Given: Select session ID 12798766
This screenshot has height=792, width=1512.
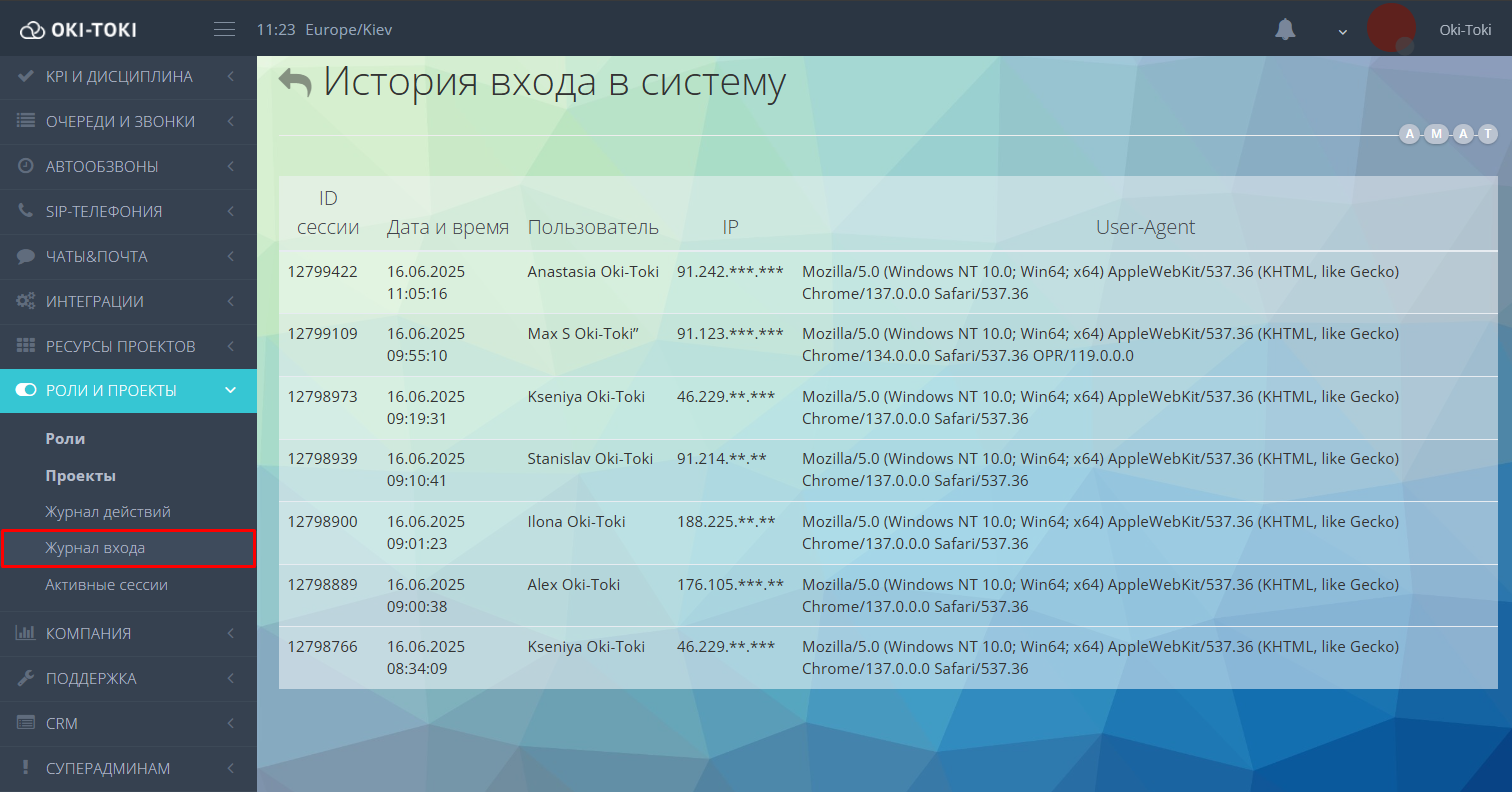Looking at the screenshot, I should coord(322,646).
